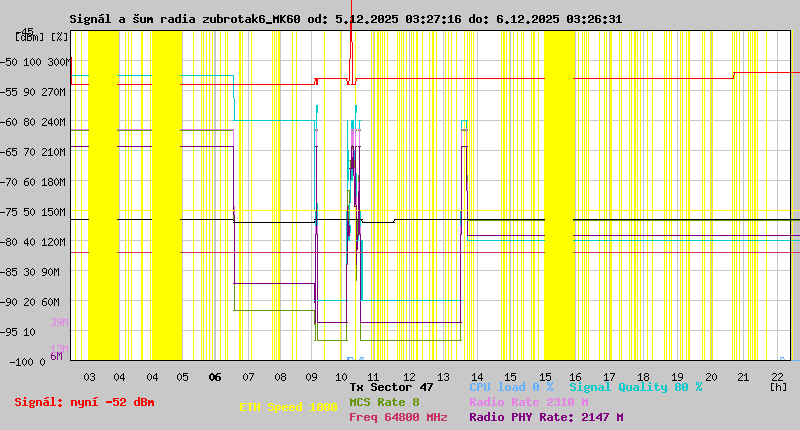Click the 'Radio Rate 2310 M' legend entry
This screenshot has width=800, height=430.
[x=529, y=402]
